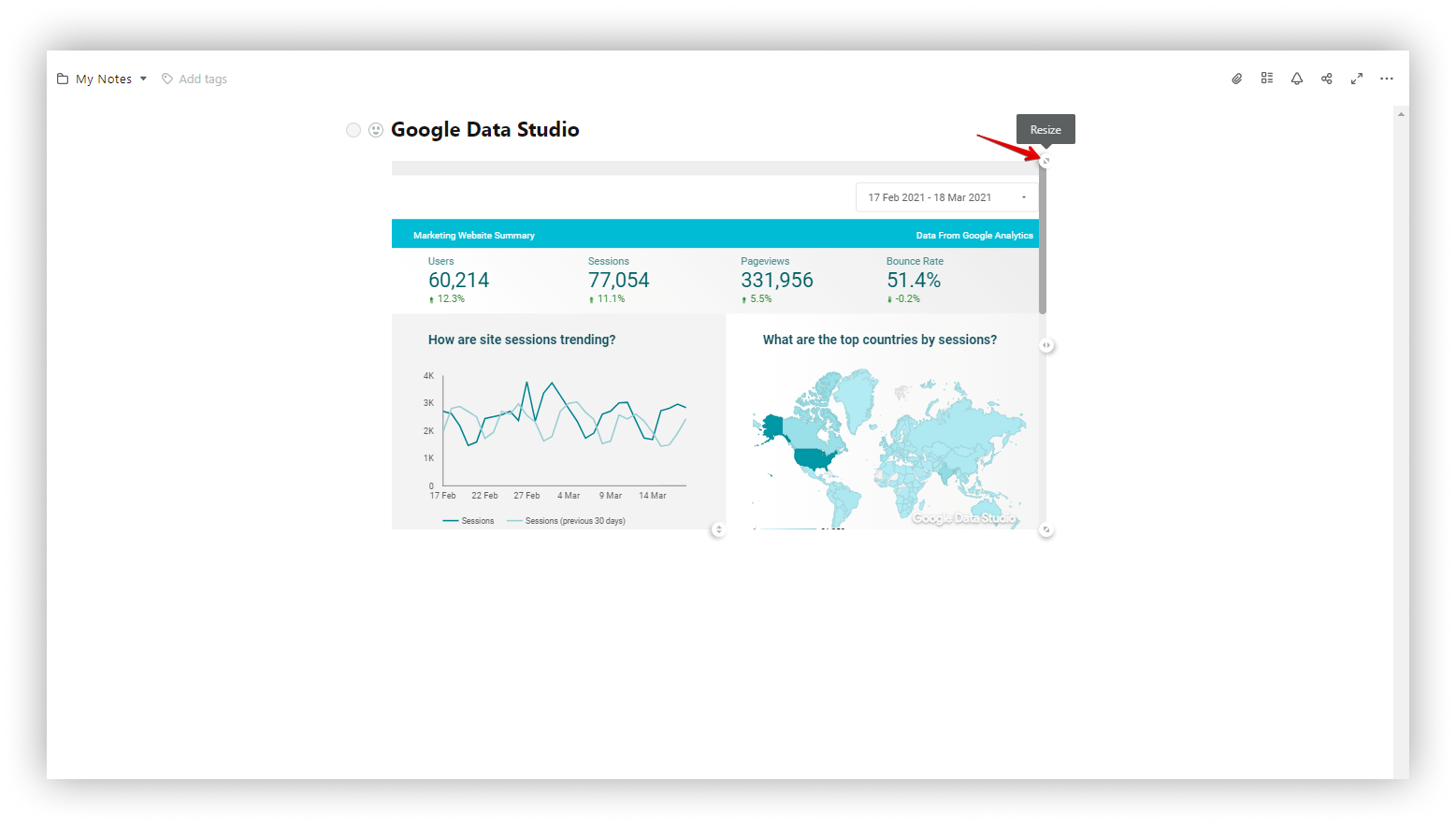1456x825 pixels.
Task: Click 'How are site sessions trending?' heading
Action: 522,340
